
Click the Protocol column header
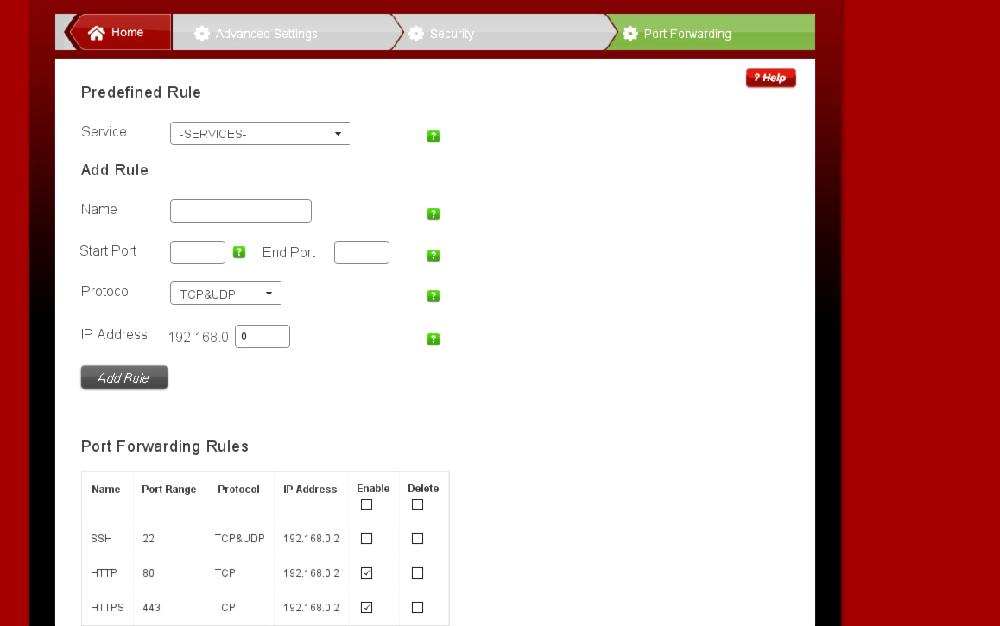238,490
